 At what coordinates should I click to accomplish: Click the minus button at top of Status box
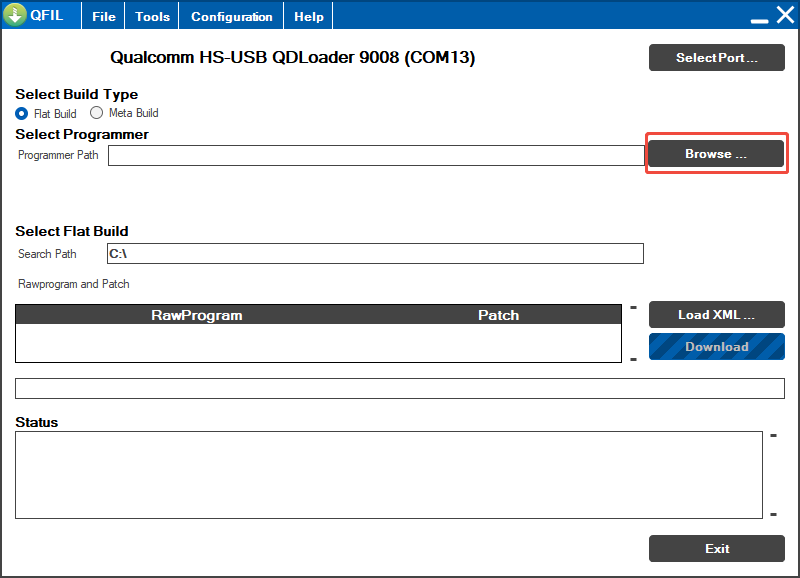(x=773, y=436)
